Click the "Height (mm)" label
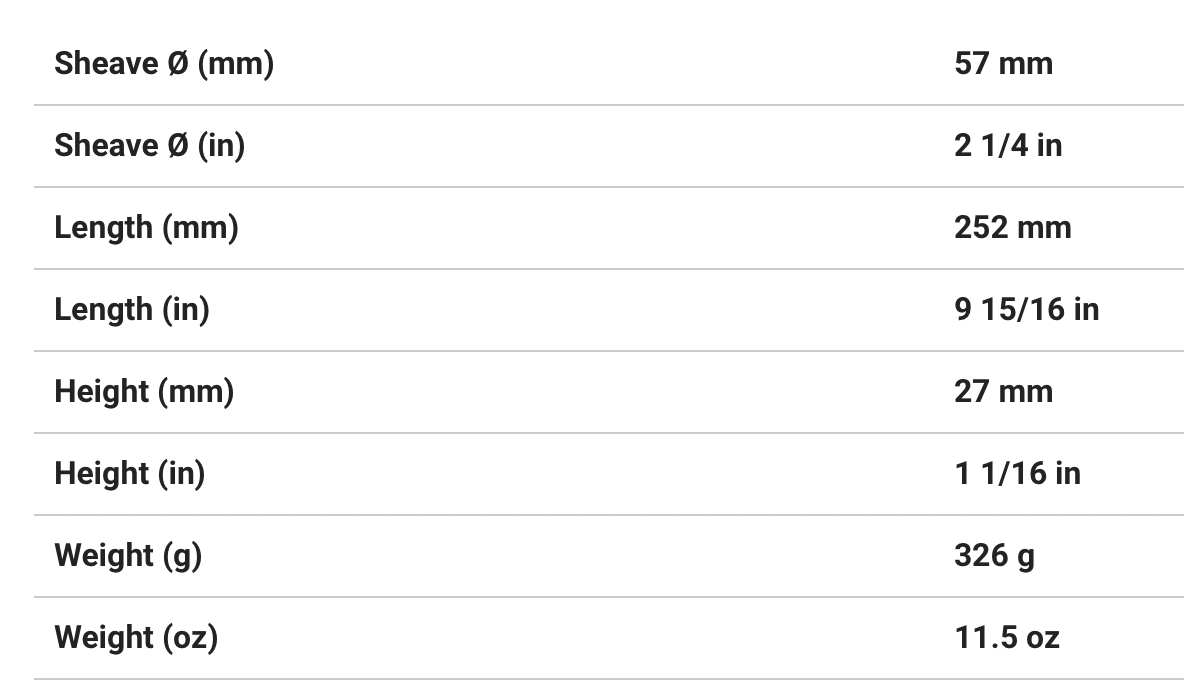The height and width of the screenshot is (698, 1184). point(144,391)
